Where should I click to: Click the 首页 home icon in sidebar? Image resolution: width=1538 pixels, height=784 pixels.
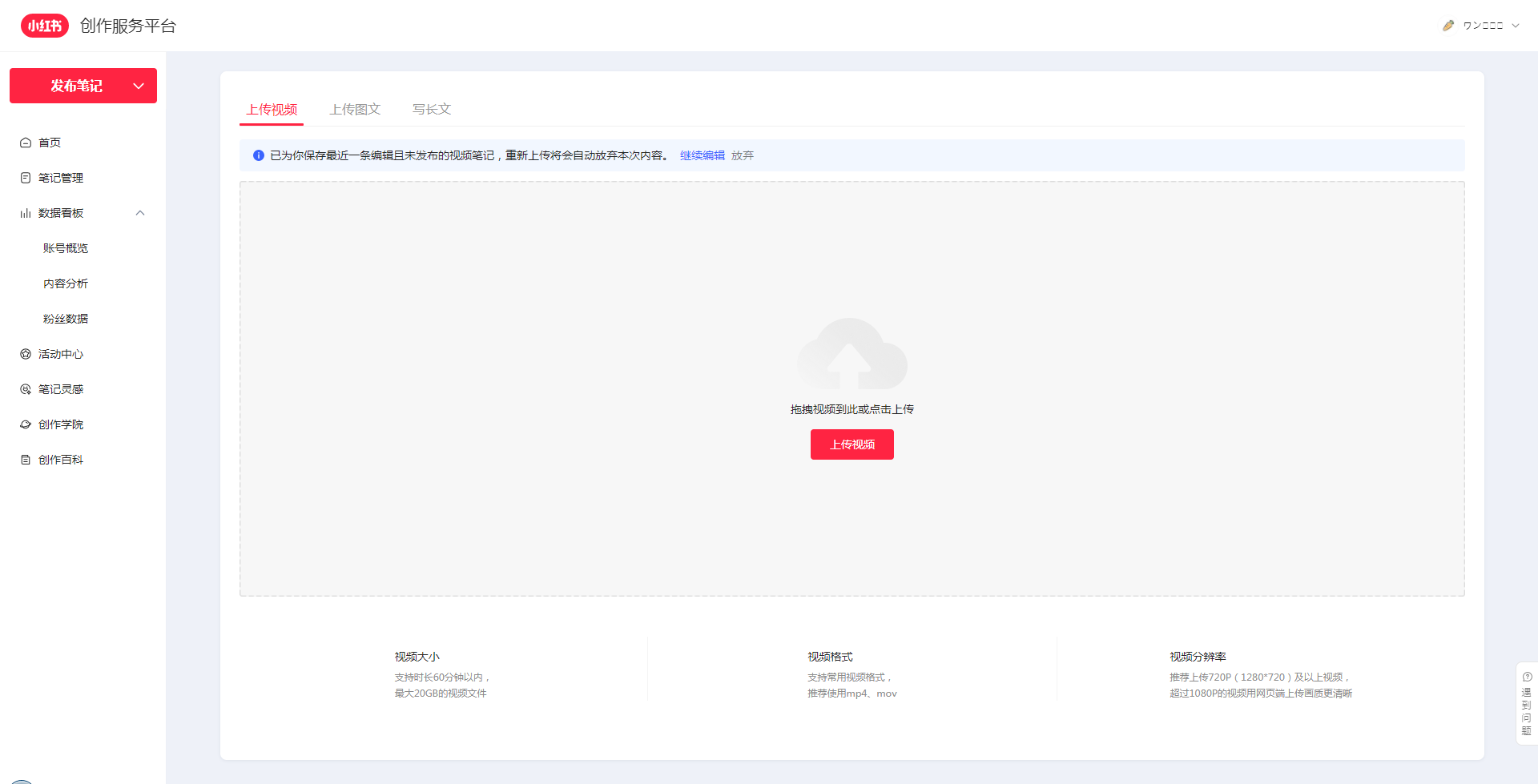click(26, 143)
